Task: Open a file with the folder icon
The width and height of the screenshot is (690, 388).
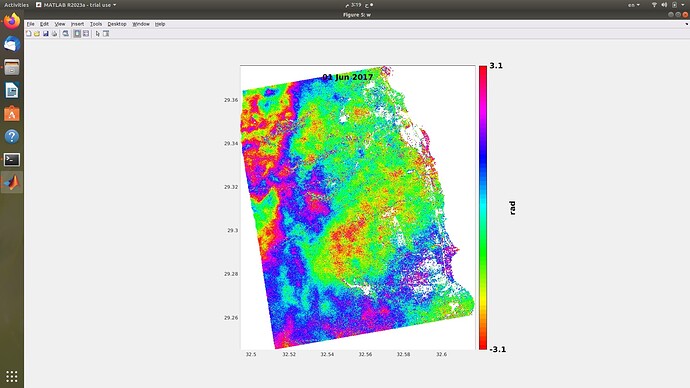Action: pos(37,33)
